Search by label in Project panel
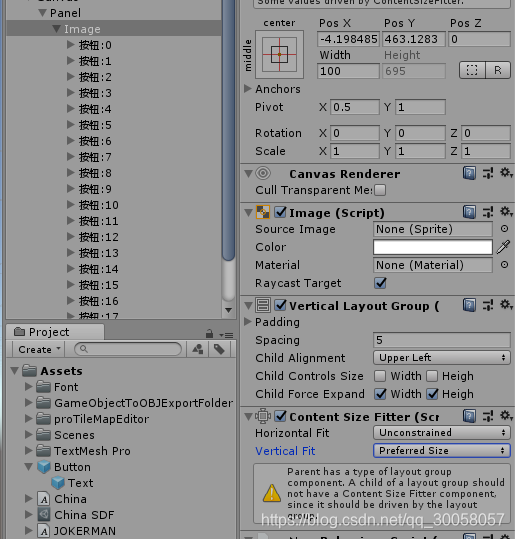This screenshot has height=539, width=515. 219,350
